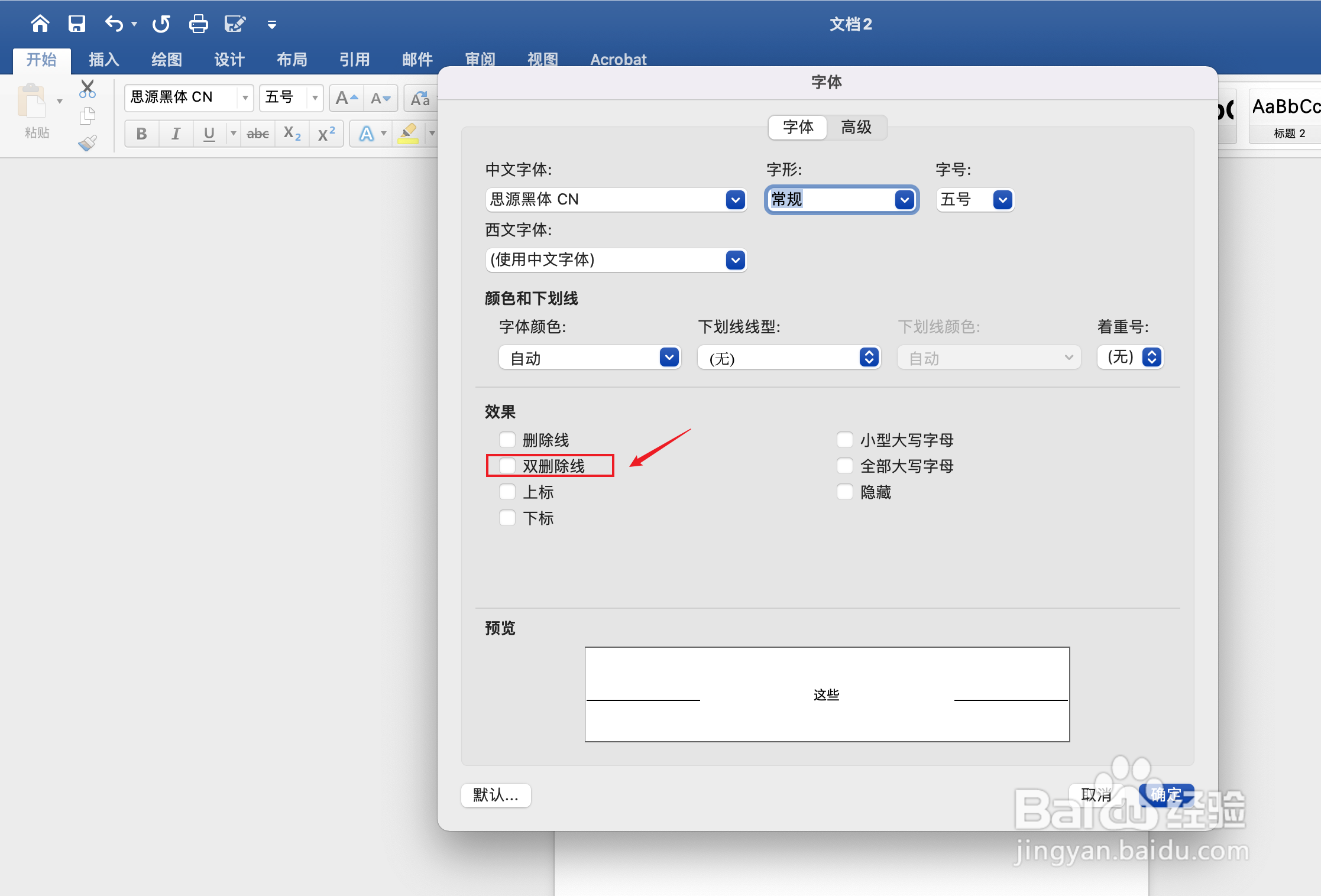Enable the 隐藏 hidden checkbox
Image resolution: width=1321 pixels, height=896 pixels.
click(845, 492)
